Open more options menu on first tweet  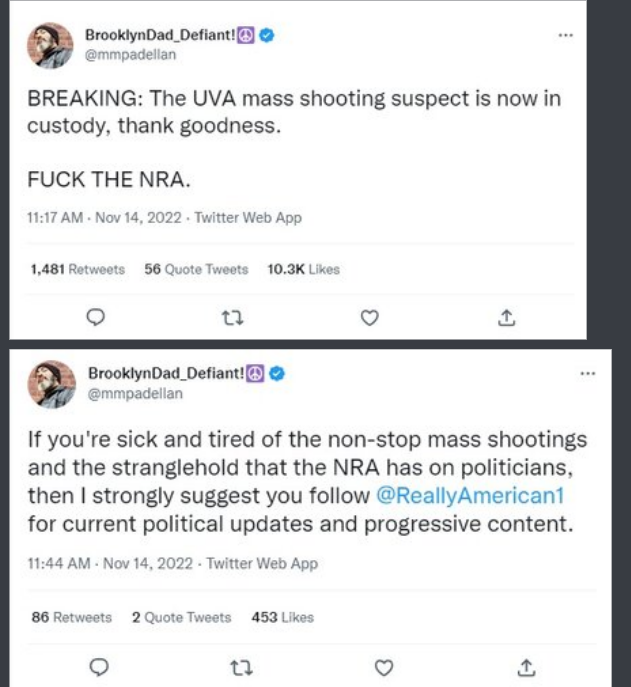[566, 34]
